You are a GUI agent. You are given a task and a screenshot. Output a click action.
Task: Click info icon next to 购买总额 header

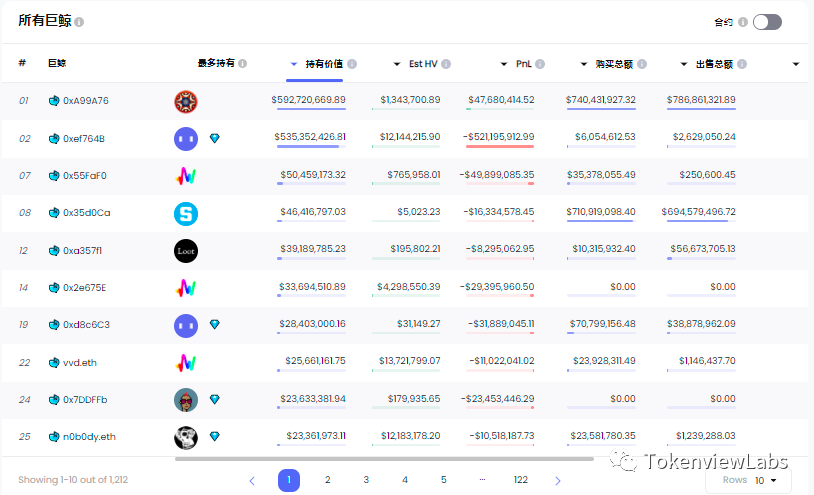pyautogui.click(x=642, y=64)
